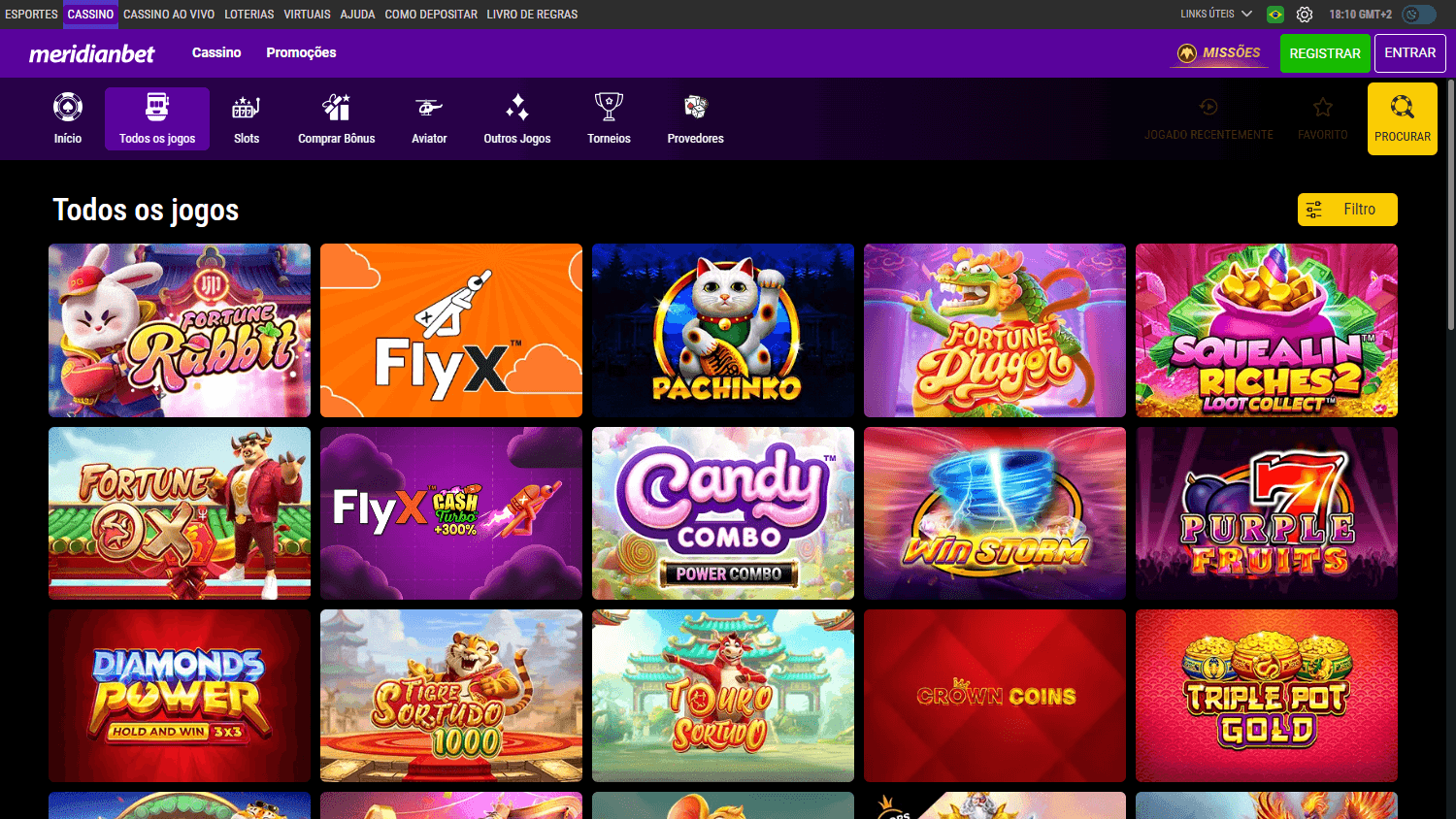This screenshot has width=1456, height=819.
Task: Open the Purple Fruits game
Action: [1267, 513]
